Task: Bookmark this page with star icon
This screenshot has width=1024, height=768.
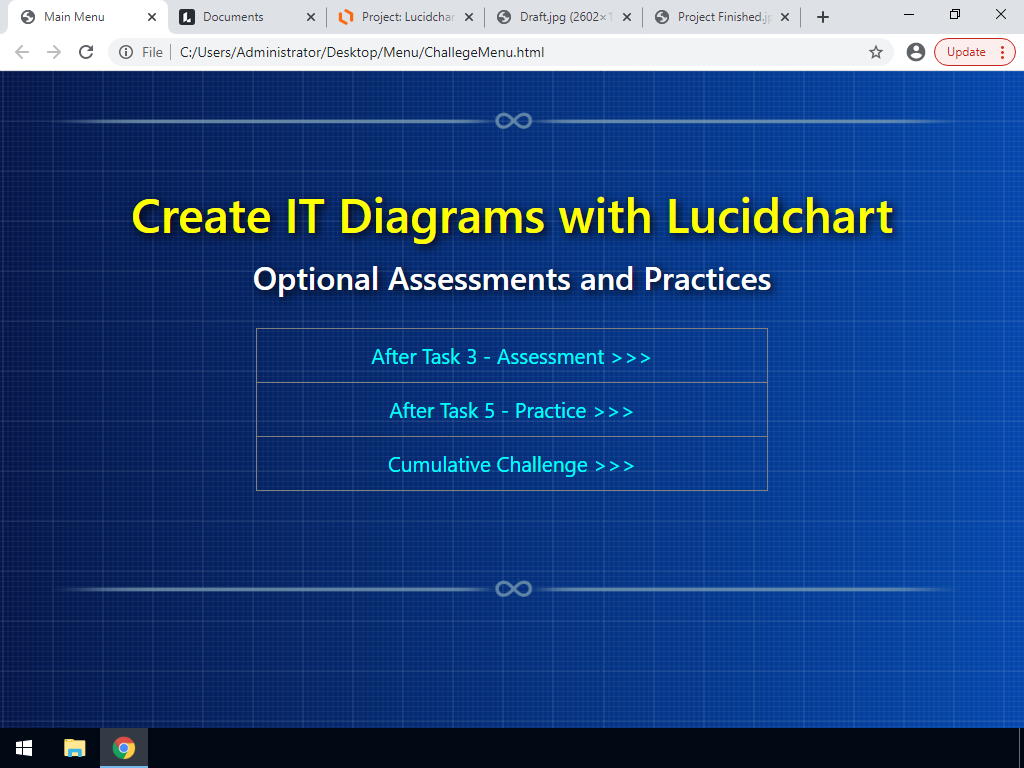Action: pyautogui.click(x=876, y=52)
